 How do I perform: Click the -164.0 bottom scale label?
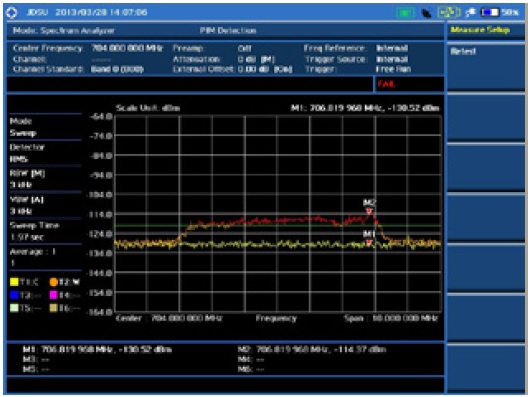[100, 312]
